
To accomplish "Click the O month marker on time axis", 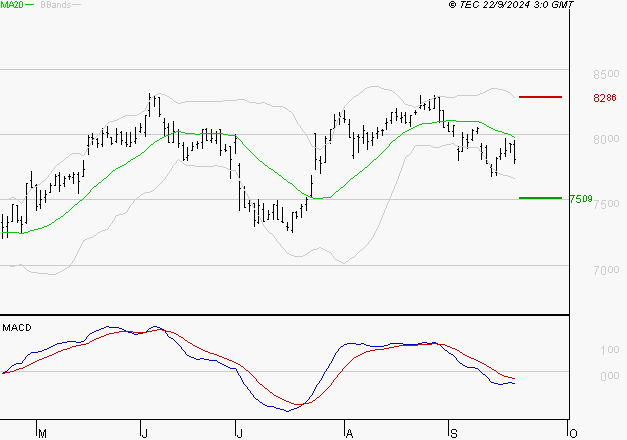I will point(573,434).
